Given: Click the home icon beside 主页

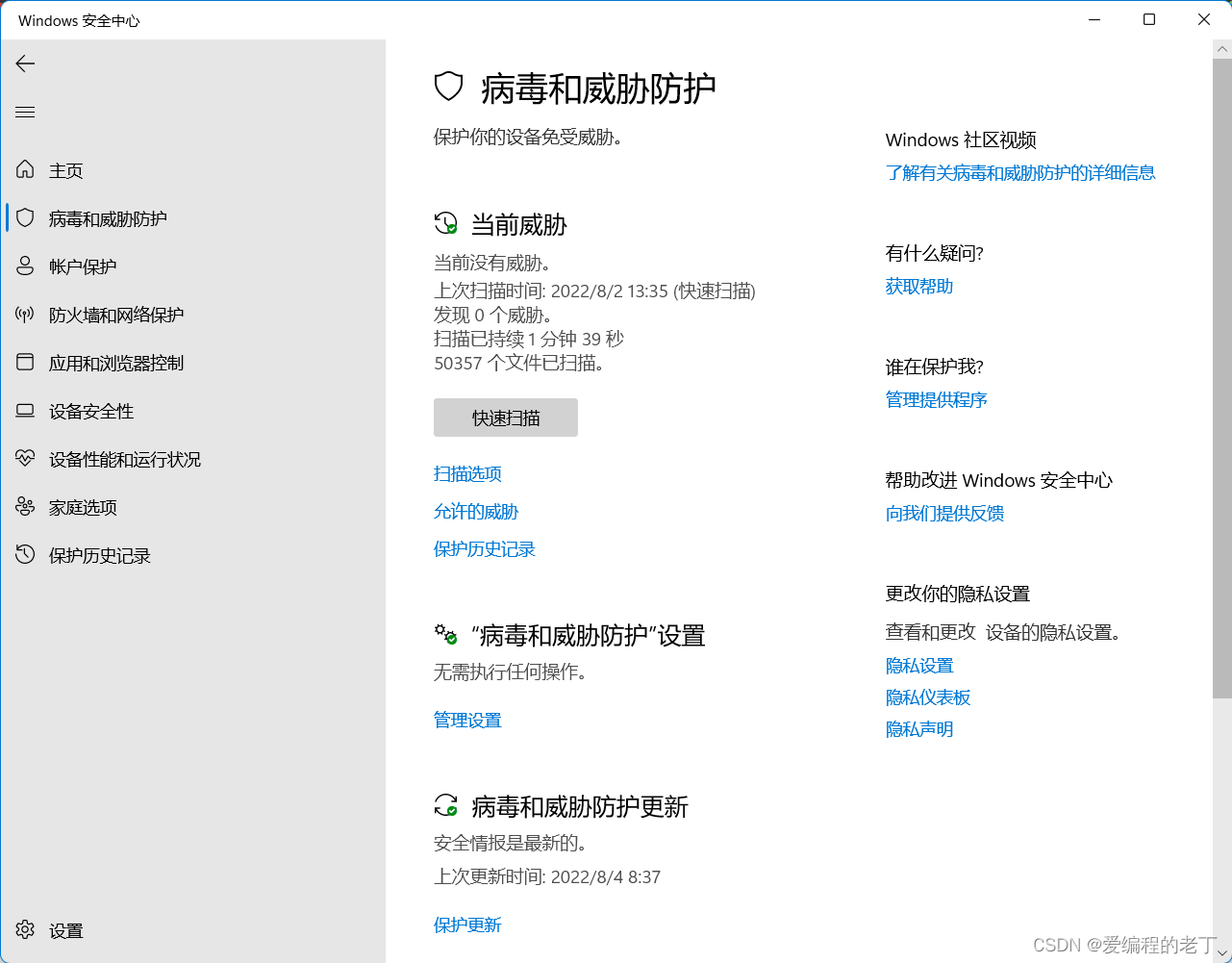Looking at the screenshot, I should click(25, 170).
